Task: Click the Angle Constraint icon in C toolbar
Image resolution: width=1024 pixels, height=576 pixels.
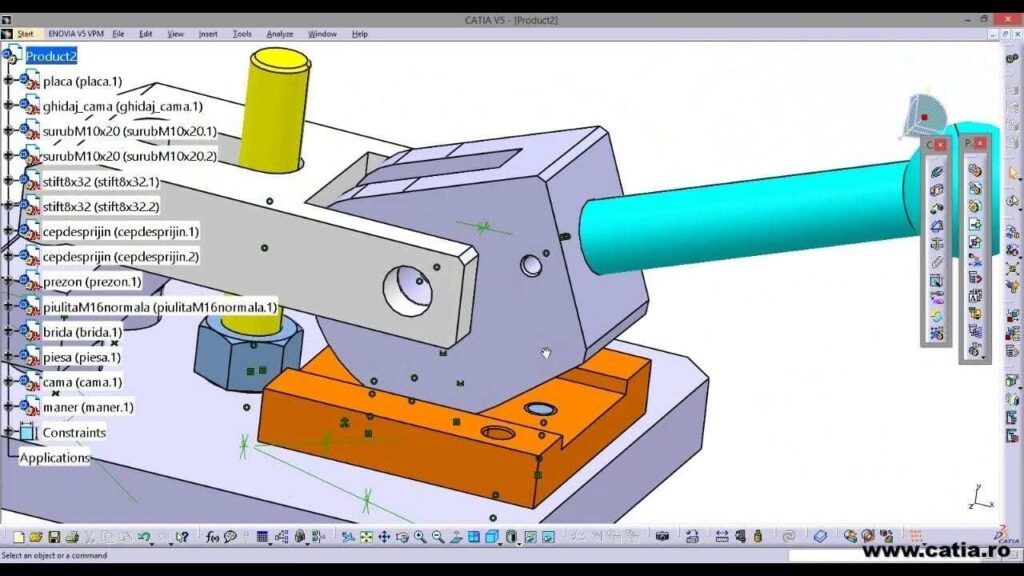Action: point(936,226)
